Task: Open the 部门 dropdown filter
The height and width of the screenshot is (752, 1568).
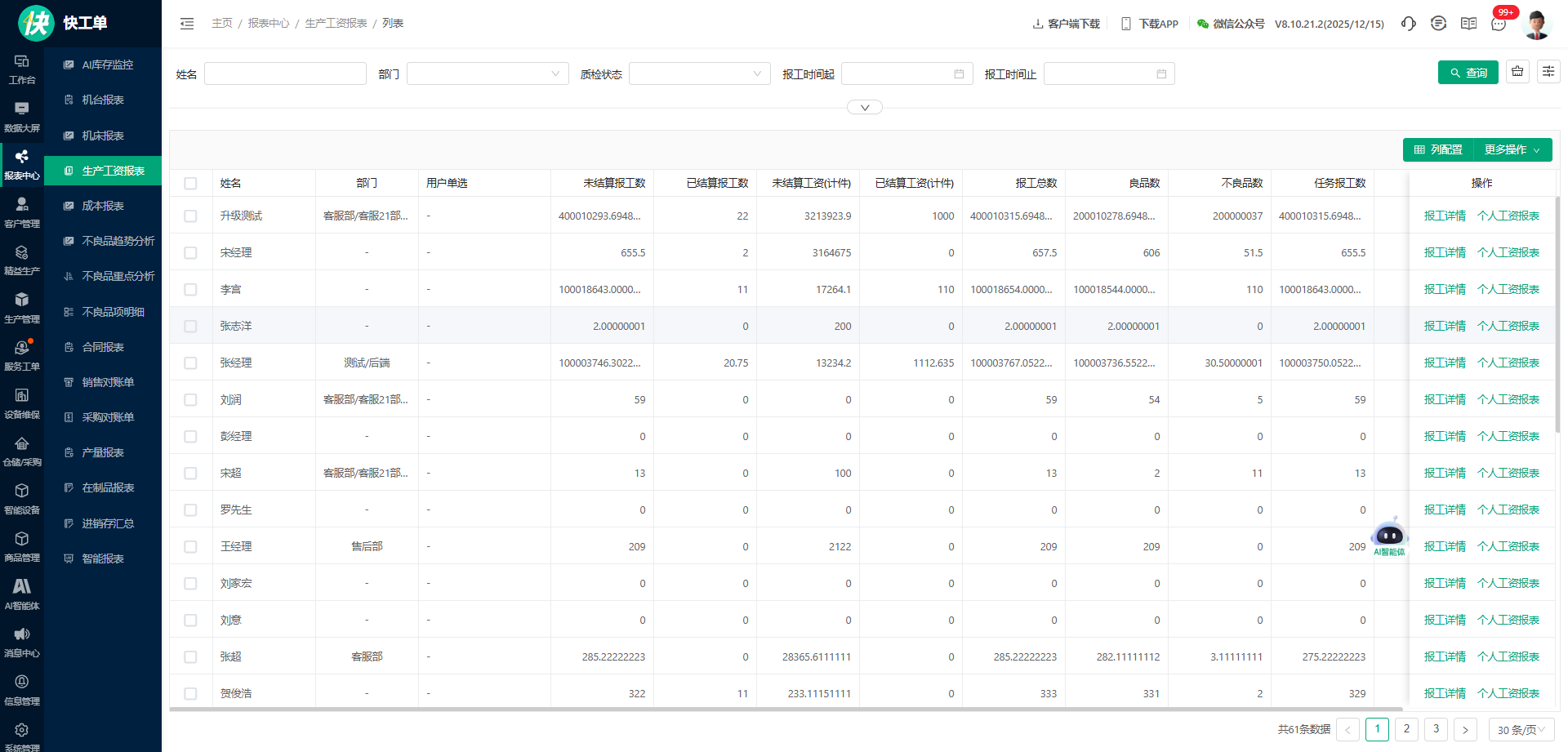Action: 488,74
